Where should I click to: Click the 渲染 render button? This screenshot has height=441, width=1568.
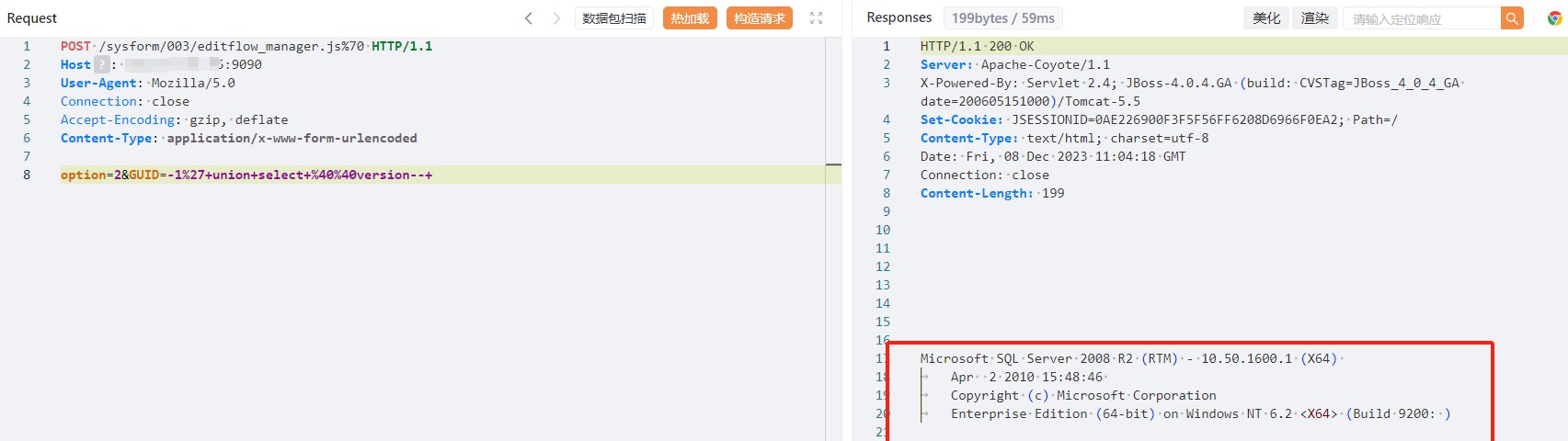click(1315, 18)
